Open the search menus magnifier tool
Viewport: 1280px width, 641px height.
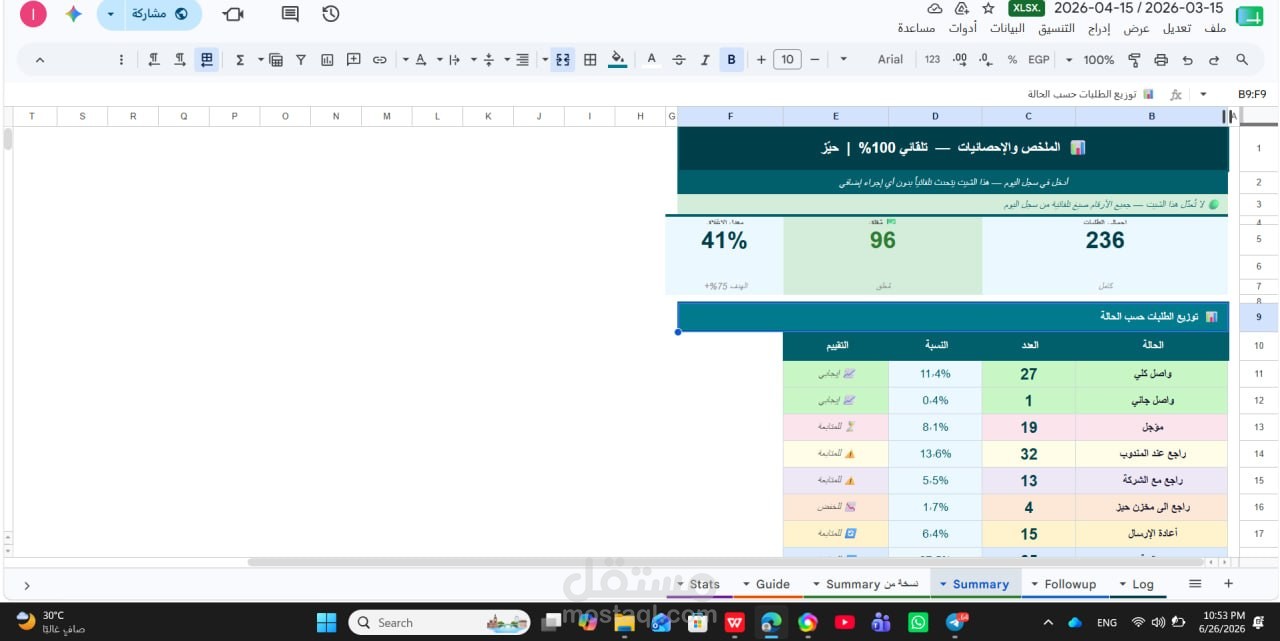point(1242,60)
